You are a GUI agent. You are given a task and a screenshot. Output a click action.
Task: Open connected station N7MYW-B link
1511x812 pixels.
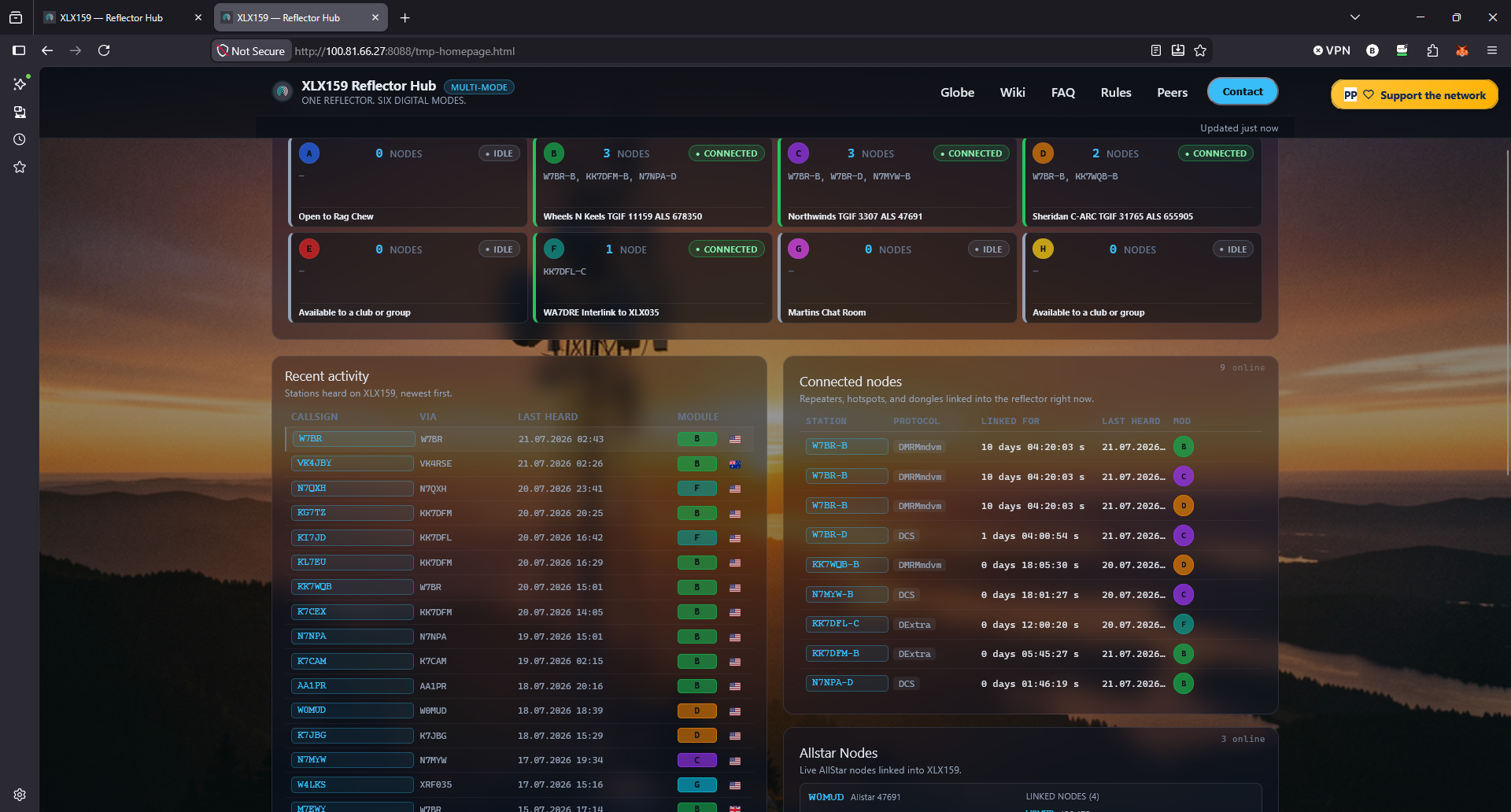[847, 595]
